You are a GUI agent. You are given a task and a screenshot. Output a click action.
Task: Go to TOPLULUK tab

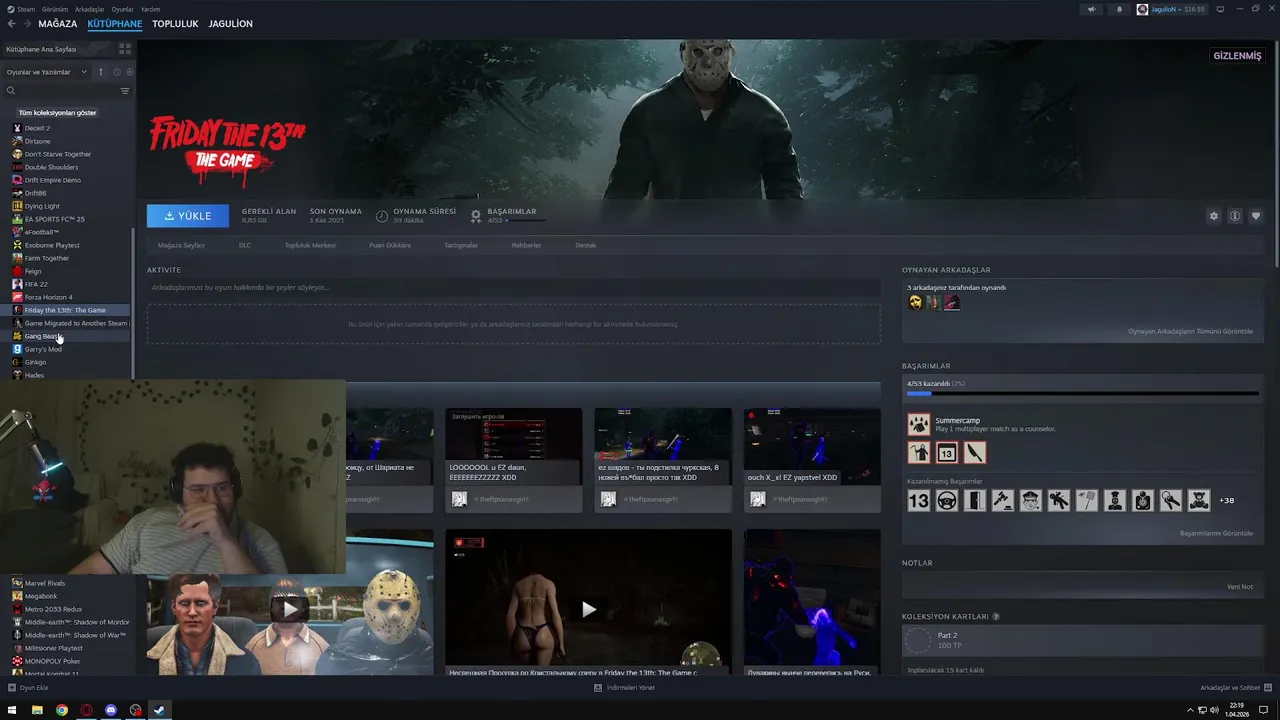click(175, 24)
